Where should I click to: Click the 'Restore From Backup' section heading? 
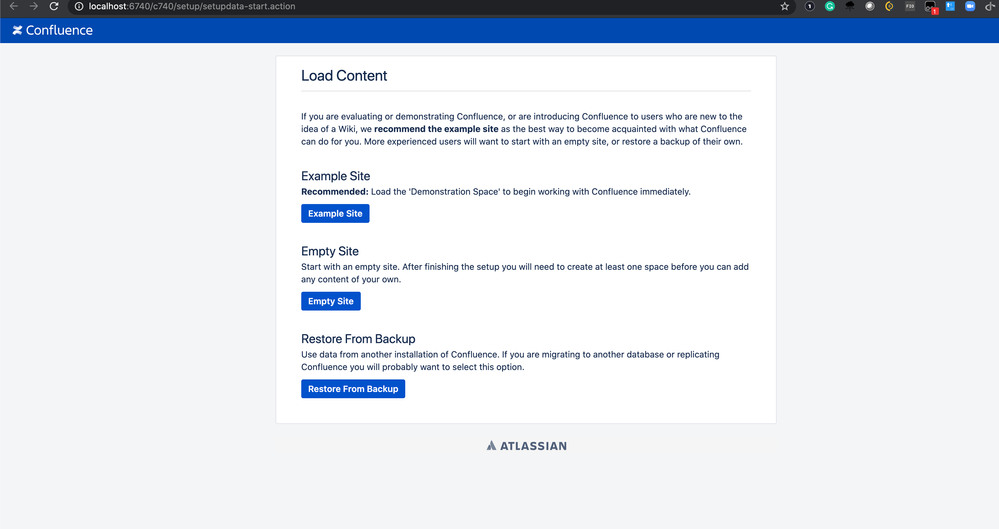pos(358,339)
